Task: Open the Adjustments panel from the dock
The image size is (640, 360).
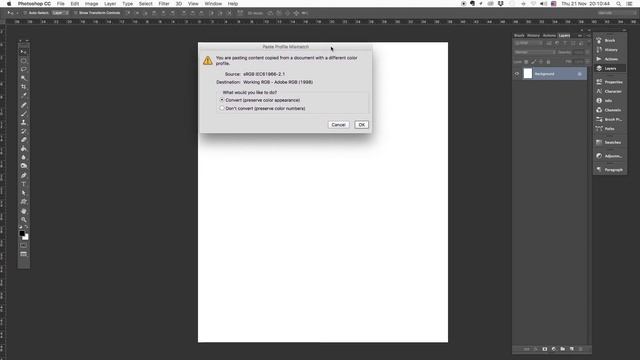Action: (x=609, y=156)
